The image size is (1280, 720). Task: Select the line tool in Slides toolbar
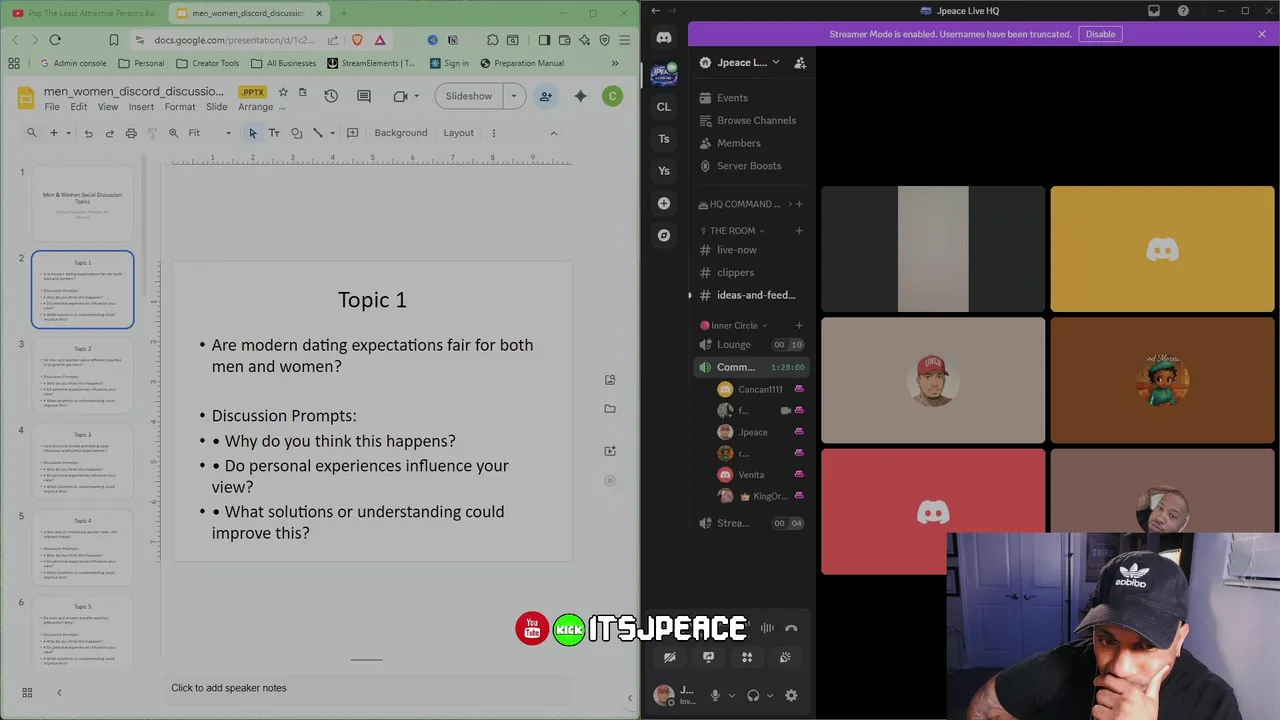point(318,133)
